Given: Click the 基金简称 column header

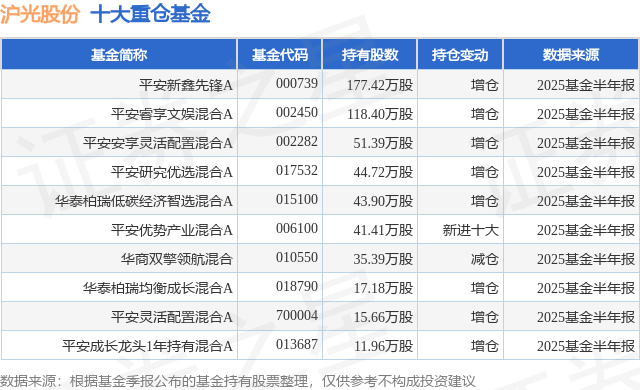Looking at the screenshot, I should 119,55.
